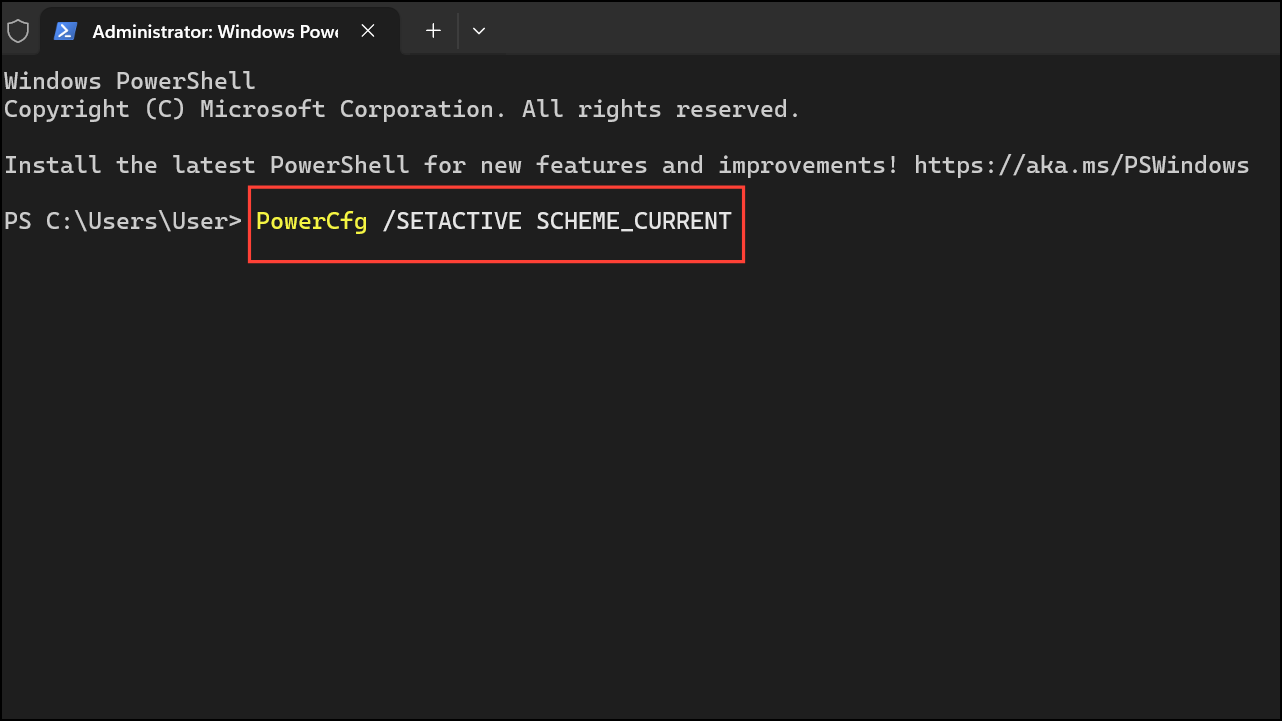Click the Microsoft Corporation text

(x=347, y=109)
